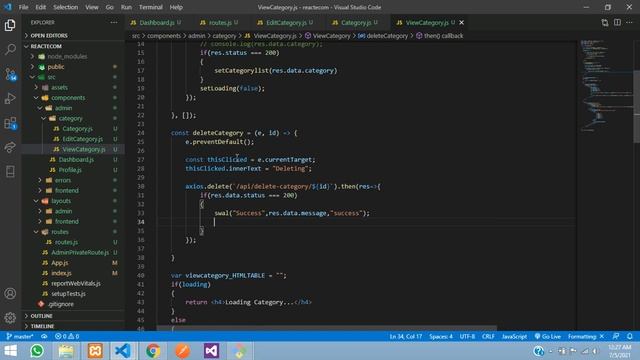Screen dimensions: 640x360
Task: Click the editor horizontal scrollbar
Action: pos(327,328)
